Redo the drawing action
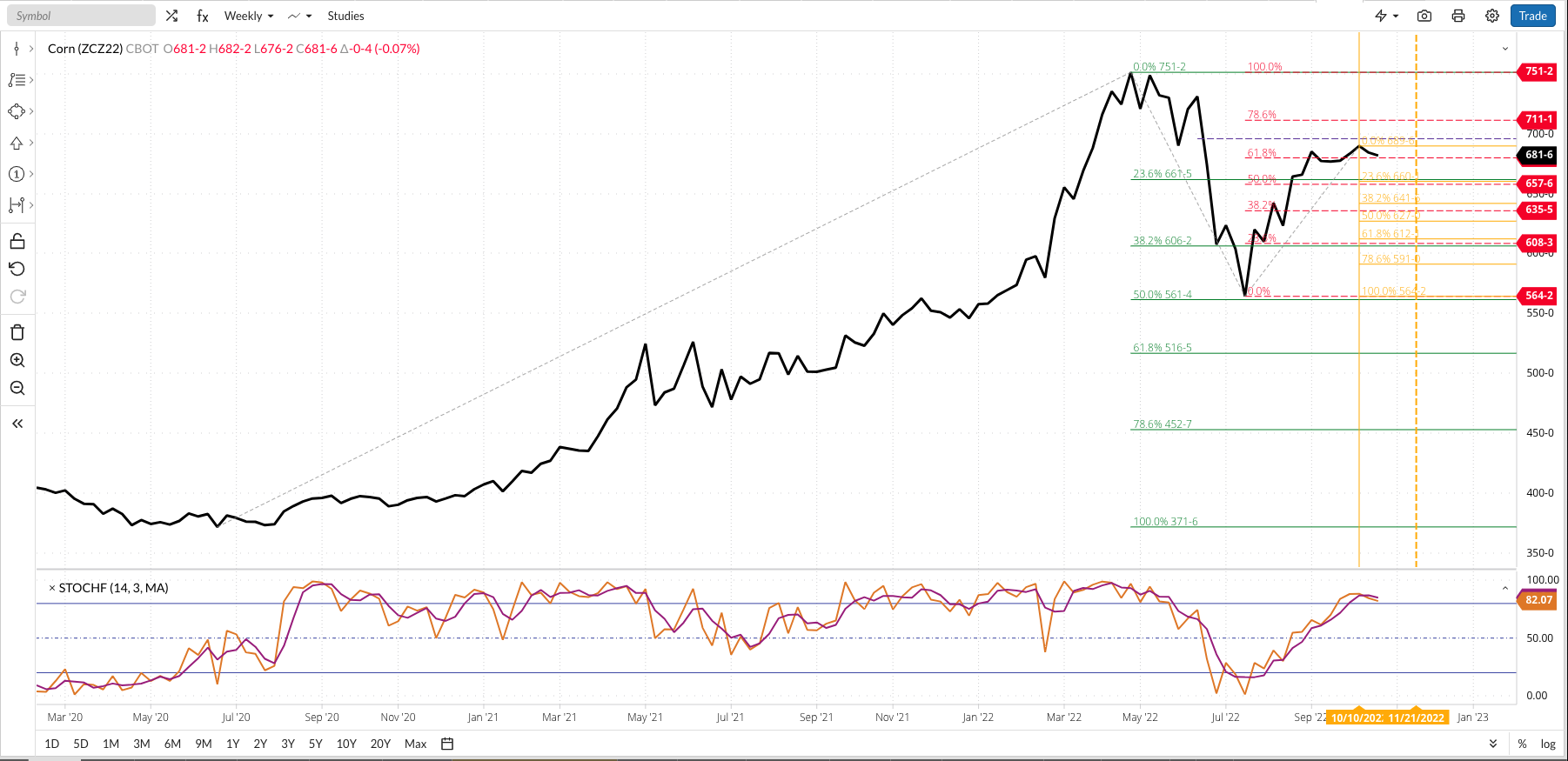 pos(17,297)
